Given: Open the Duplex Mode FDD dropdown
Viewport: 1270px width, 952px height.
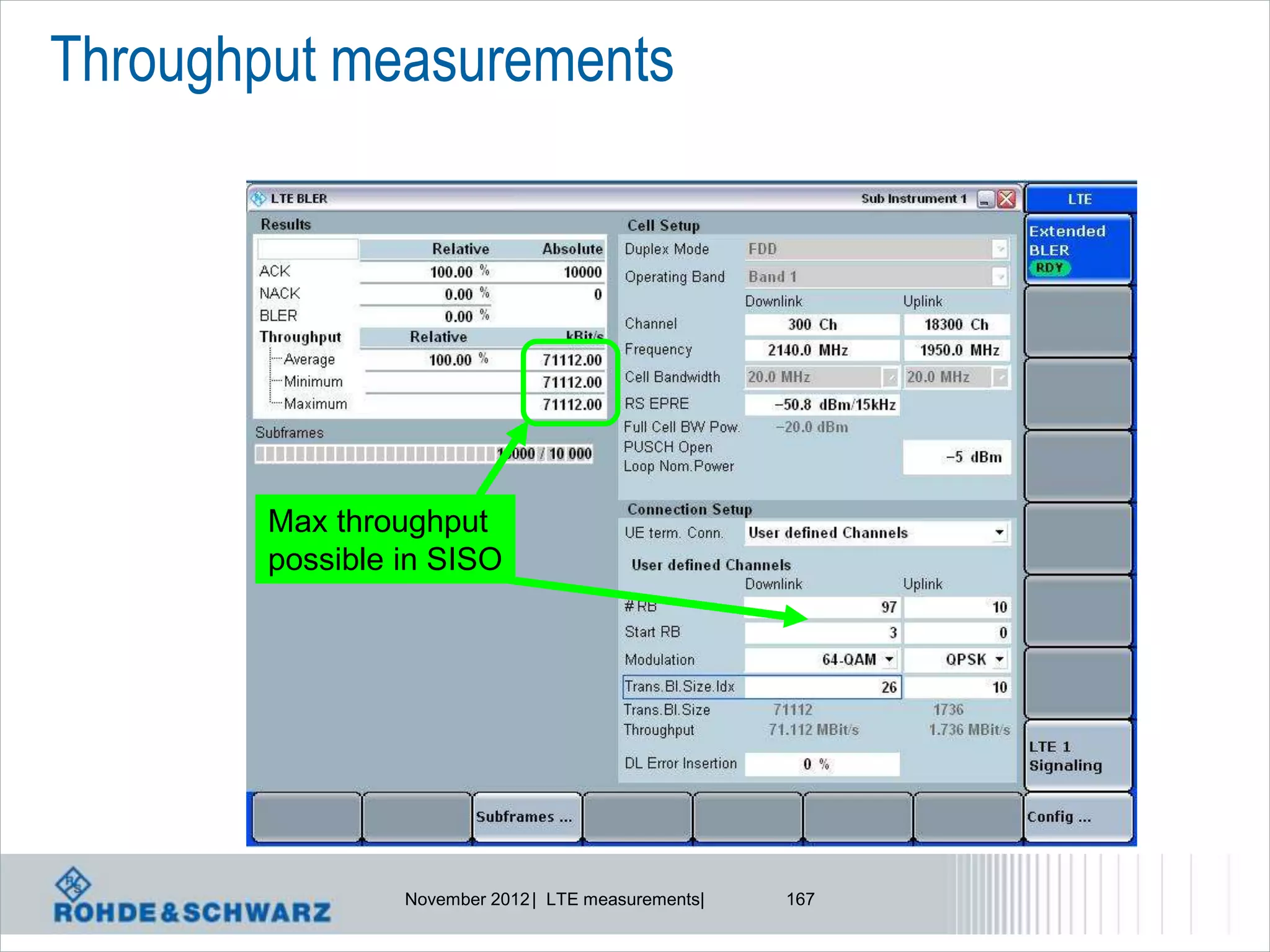Looking at the screenshot, I should [999, 249].
